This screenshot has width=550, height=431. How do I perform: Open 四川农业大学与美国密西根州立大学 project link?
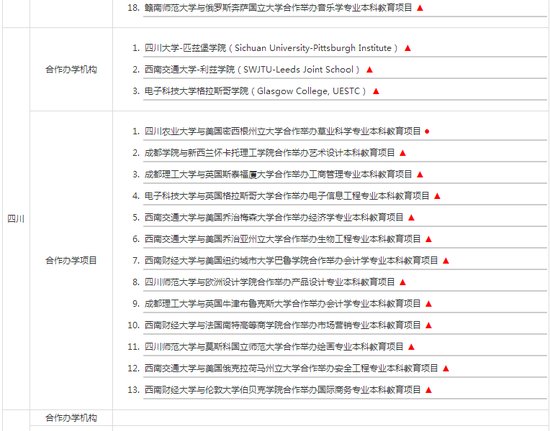pos(283,132)
